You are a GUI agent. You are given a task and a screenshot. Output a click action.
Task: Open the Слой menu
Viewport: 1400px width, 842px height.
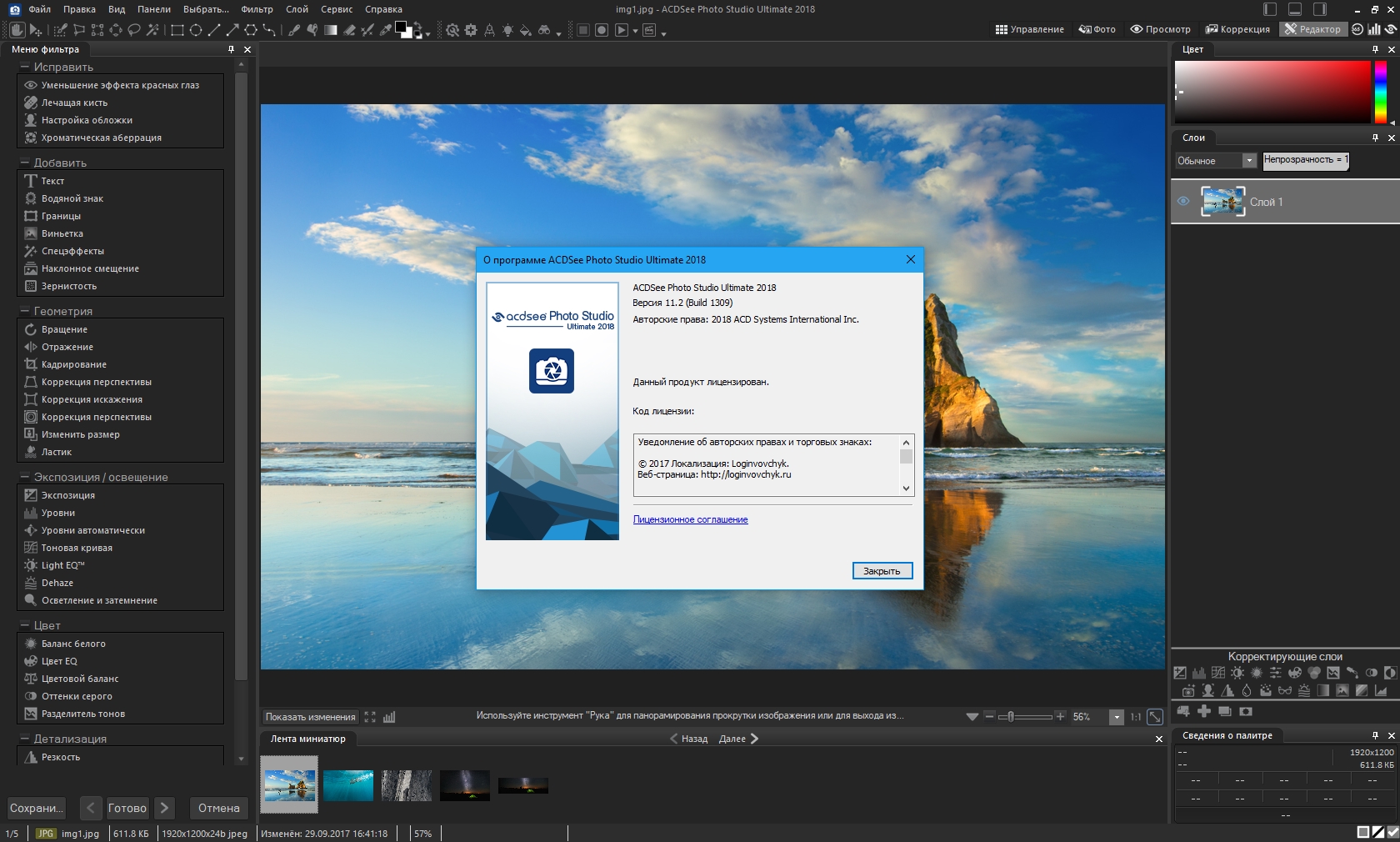pos(297,9)
